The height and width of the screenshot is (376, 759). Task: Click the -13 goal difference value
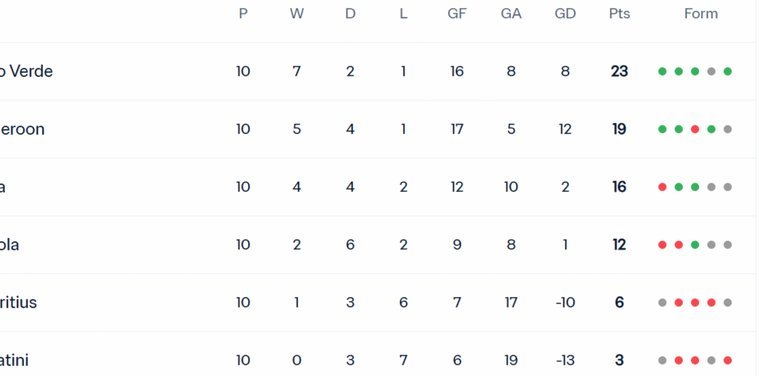(x=565, y=360)
